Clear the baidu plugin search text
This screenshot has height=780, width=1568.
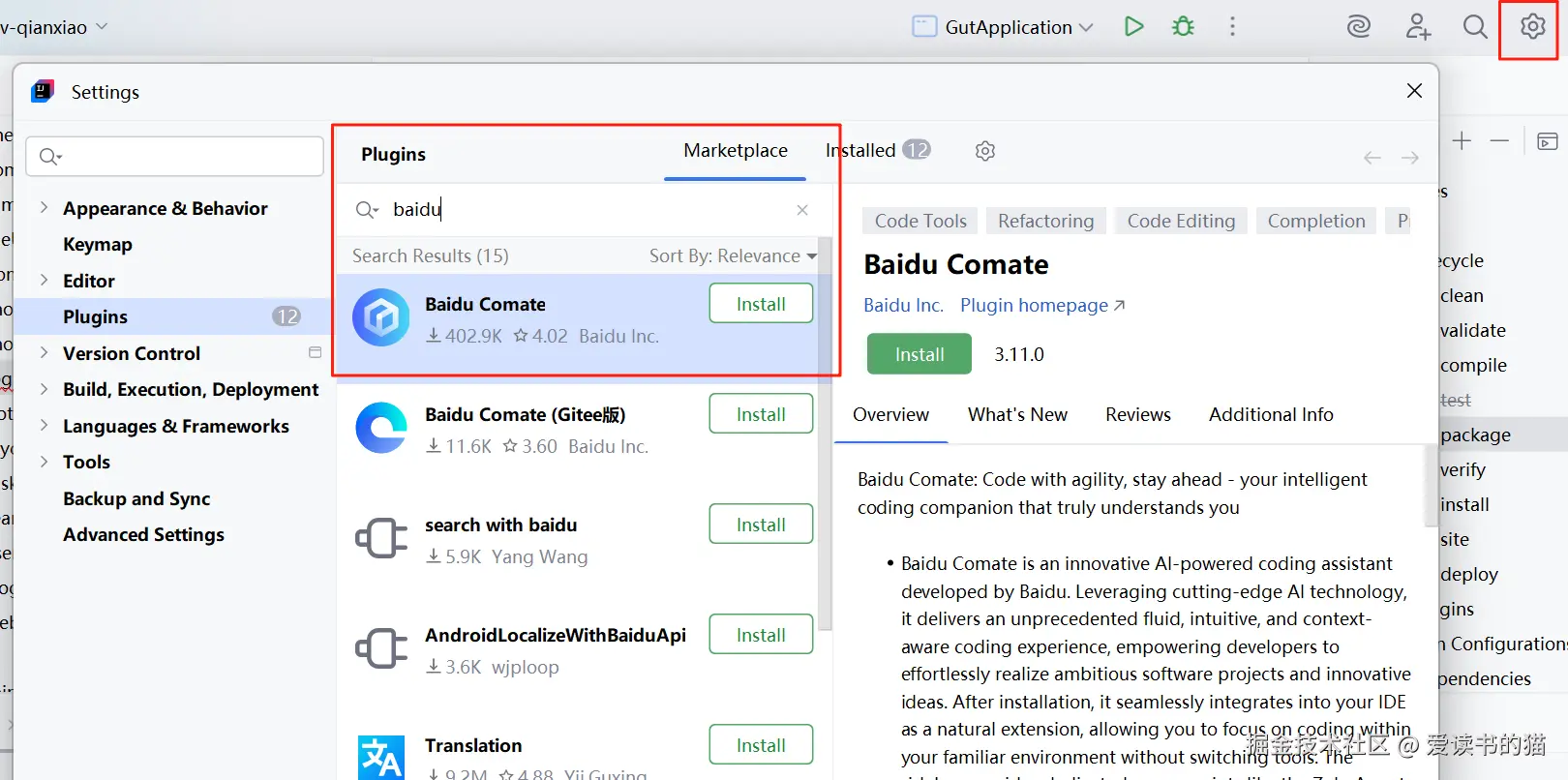click(x=802, y=210)
